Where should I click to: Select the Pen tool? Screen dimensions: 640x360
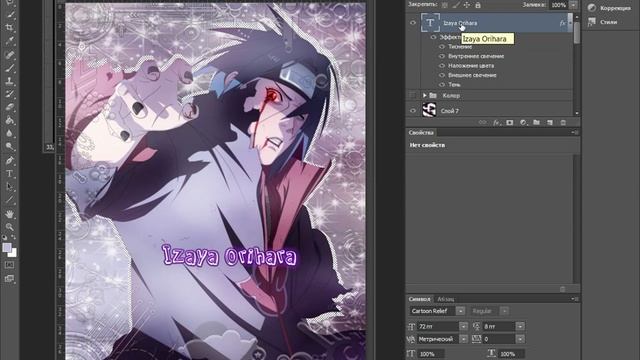[x=9, y=160]
